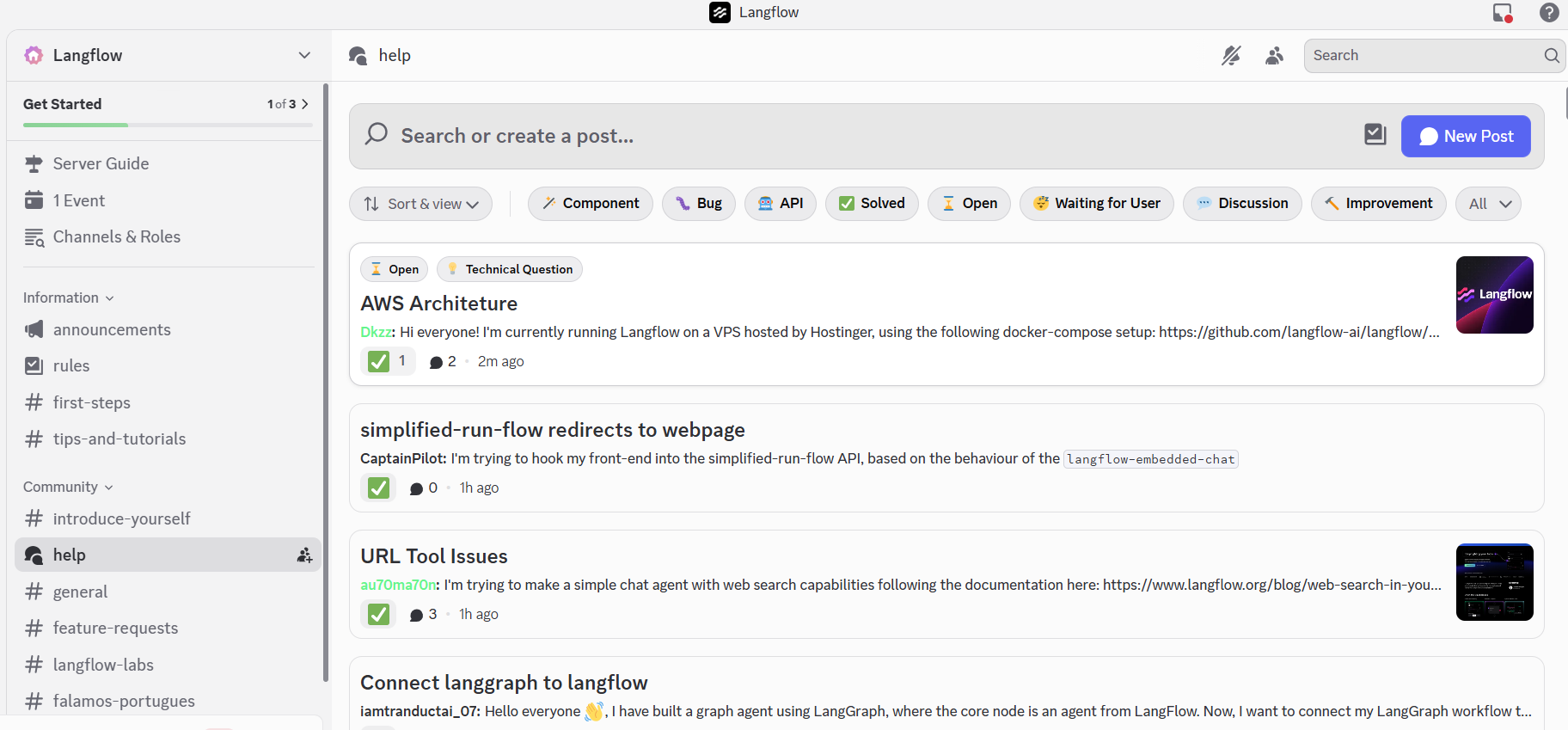The height and width of the screenshot is (730, 1568).
Task: Open post guidelines icon beside New Post
Action: point(1375,134)
